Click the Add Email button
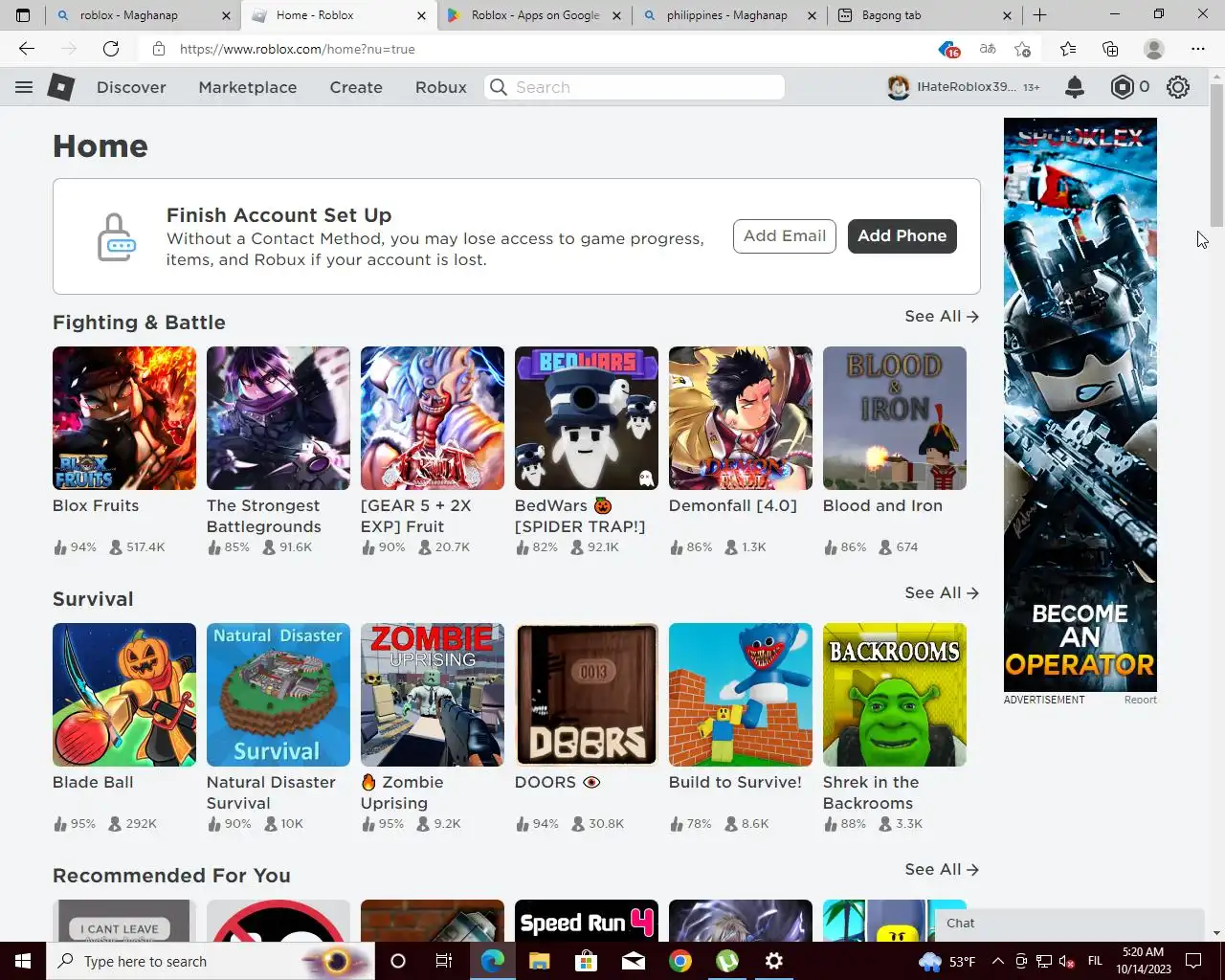Image resolution: width=1225 pixels, height=980 pixels. 785,236
